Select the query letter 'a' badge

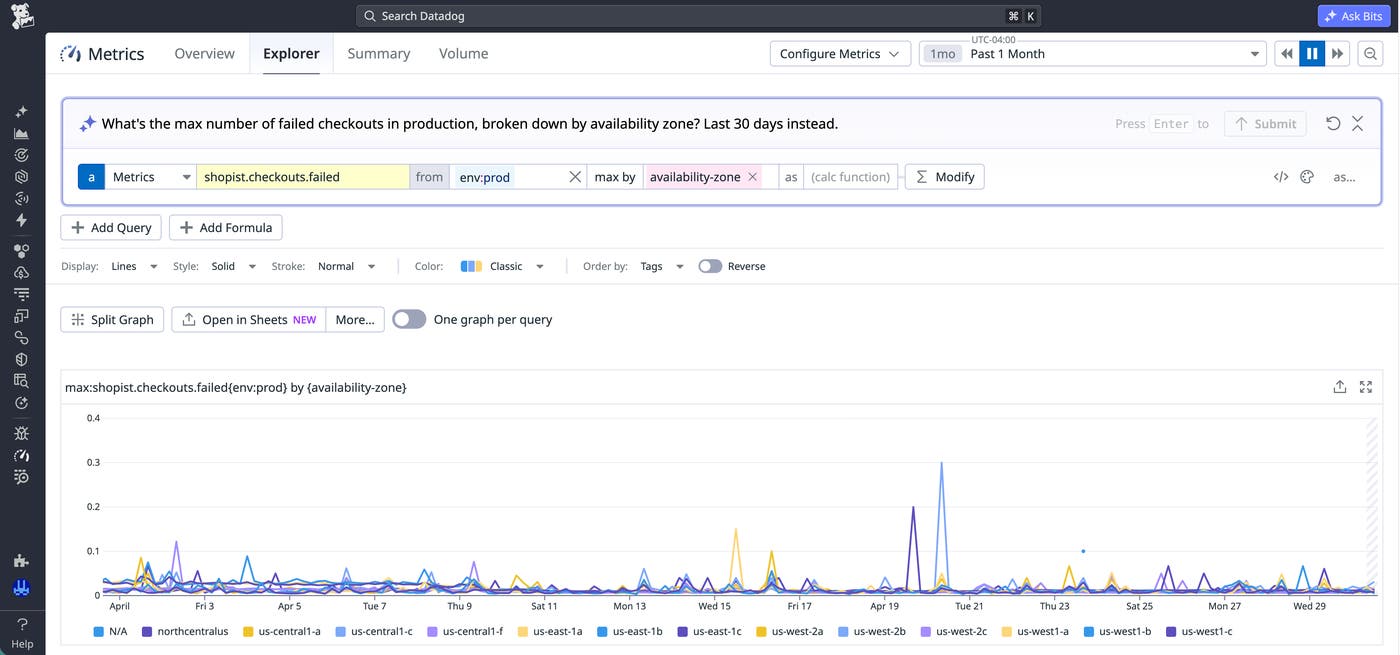tap(91, 177)
